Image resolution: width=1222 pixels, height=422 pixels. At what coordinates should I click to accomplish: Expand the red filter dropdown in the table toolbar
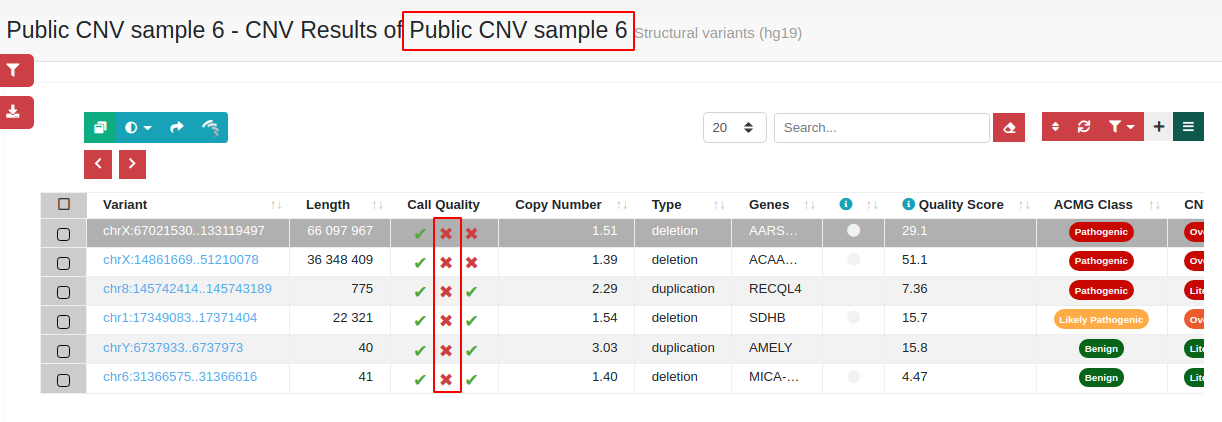coord(1121,127)
